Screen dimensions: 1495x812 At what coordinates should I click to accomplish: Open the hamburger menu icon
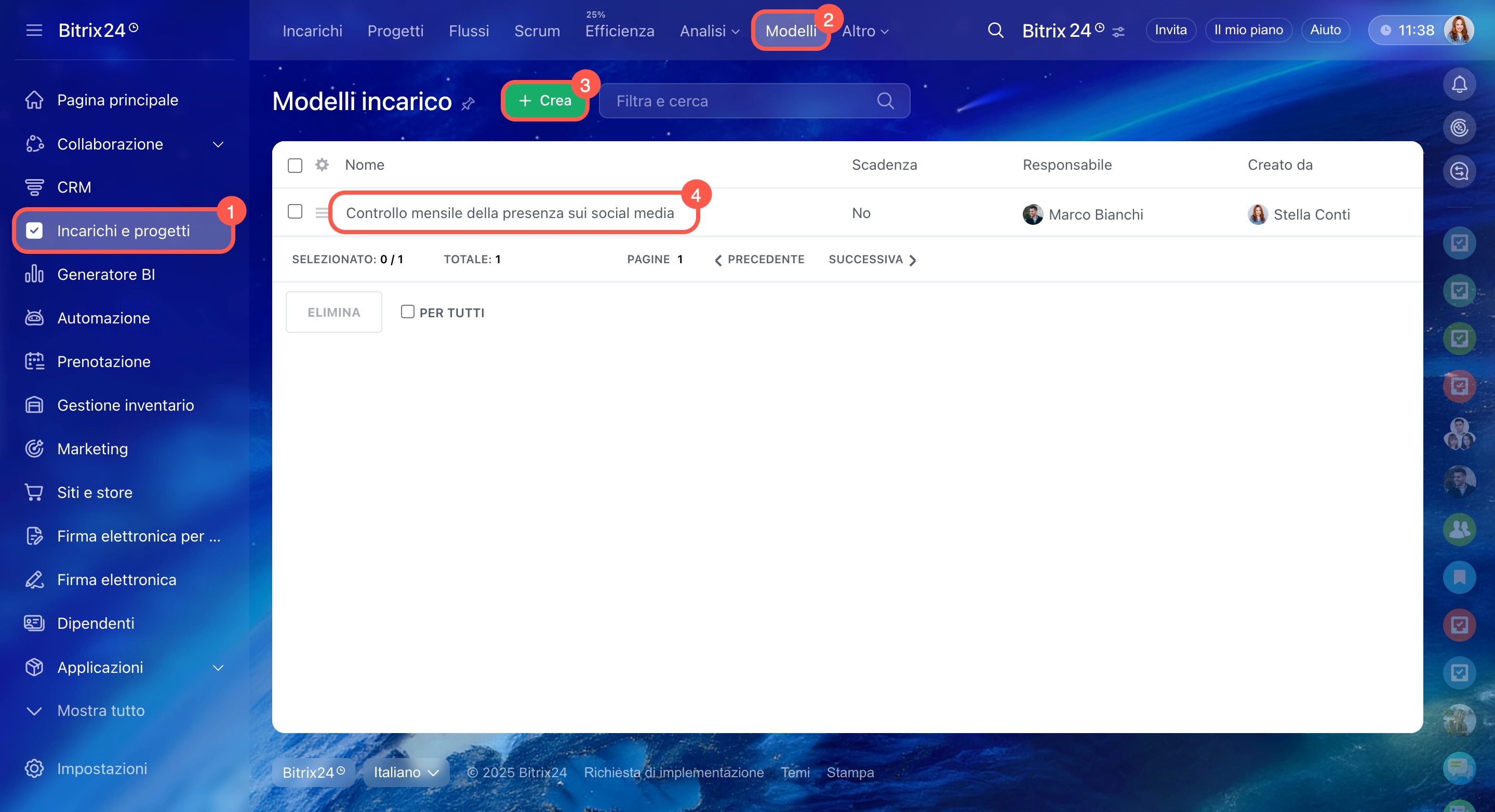(x=34, y=30)
